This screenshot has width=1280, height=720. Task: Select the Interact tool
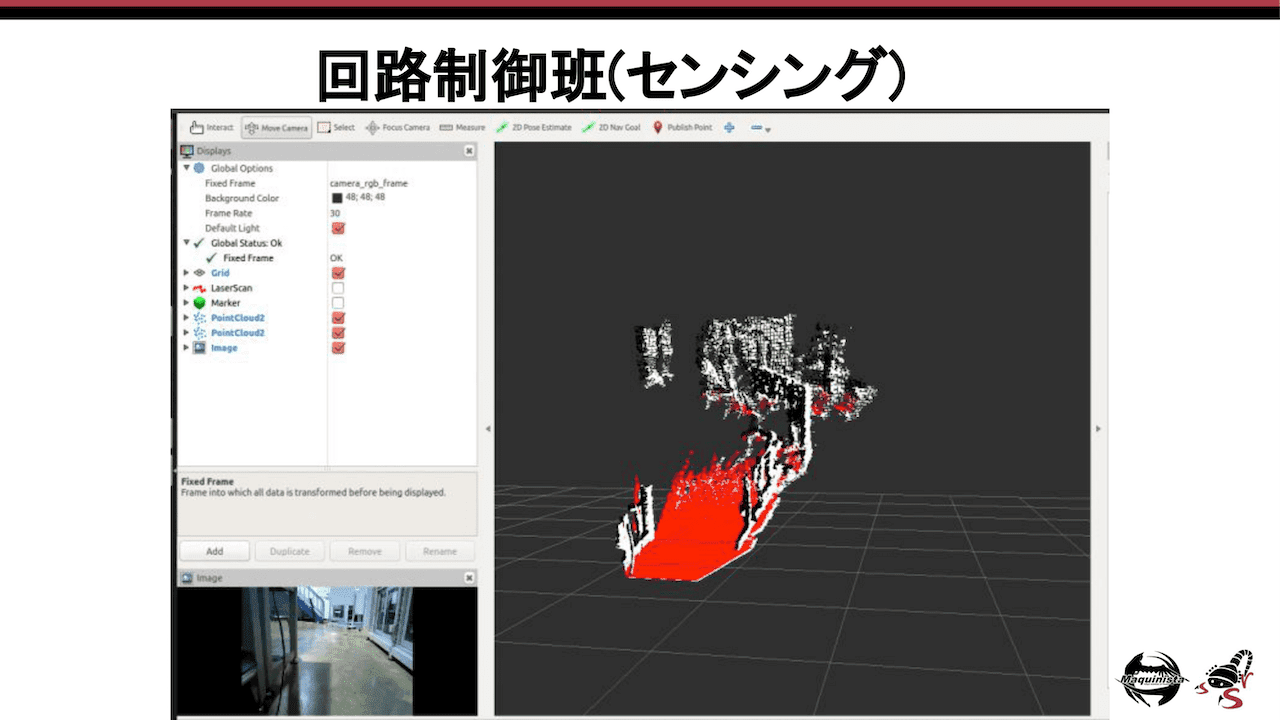tap(211, 128)
